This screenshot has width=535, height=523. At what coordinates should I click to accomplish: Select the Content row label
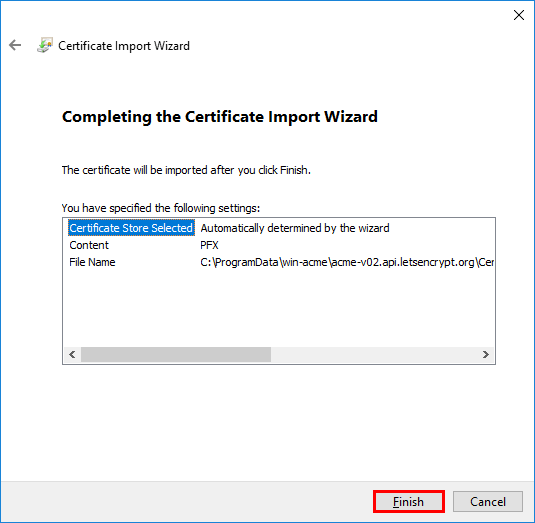coord(89,245)
